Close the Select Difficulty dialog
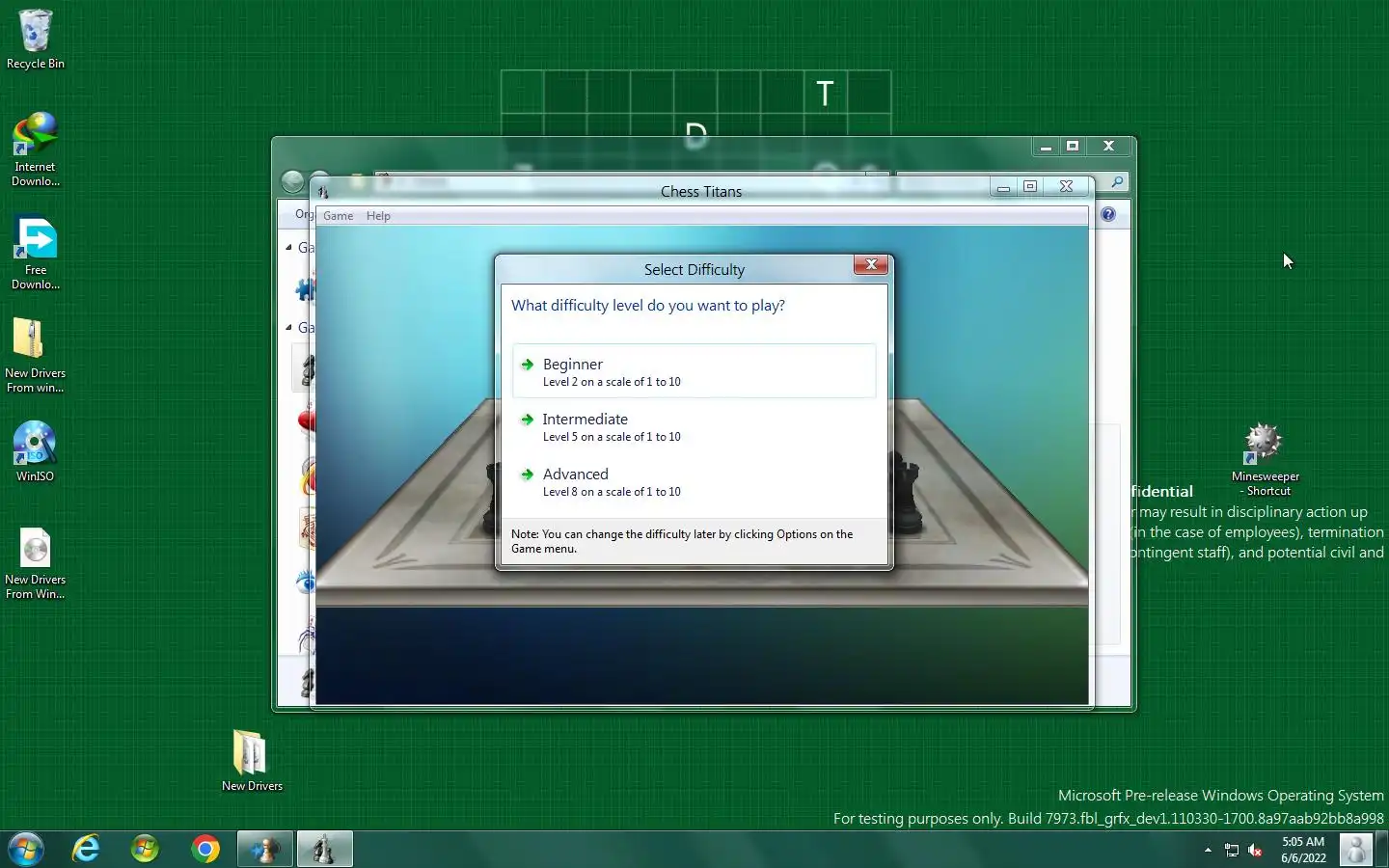 click(870, 265)
